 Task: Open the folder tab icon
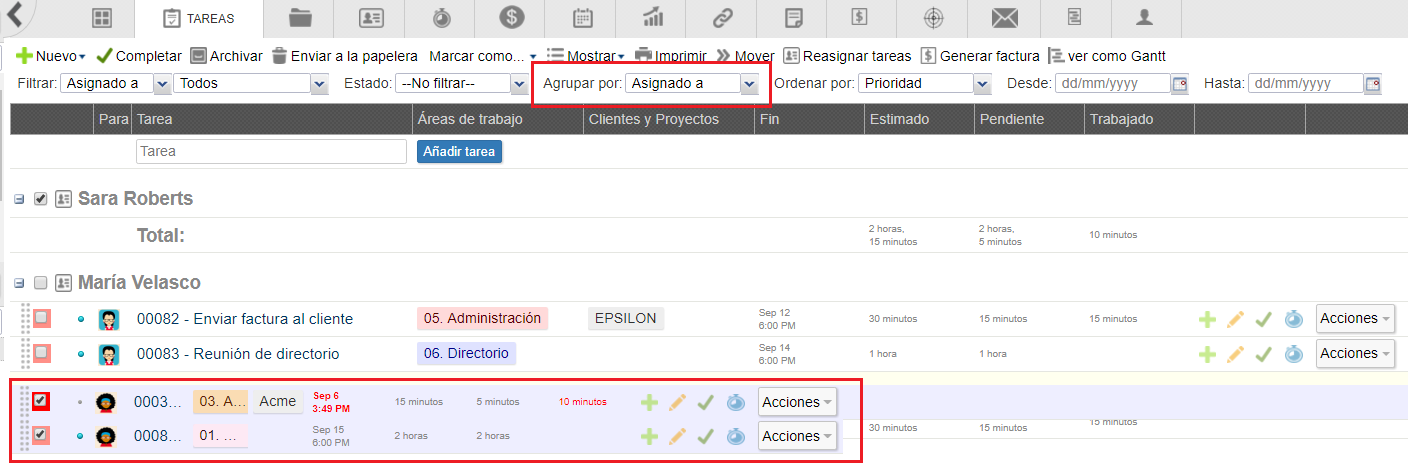coord(300,18)
